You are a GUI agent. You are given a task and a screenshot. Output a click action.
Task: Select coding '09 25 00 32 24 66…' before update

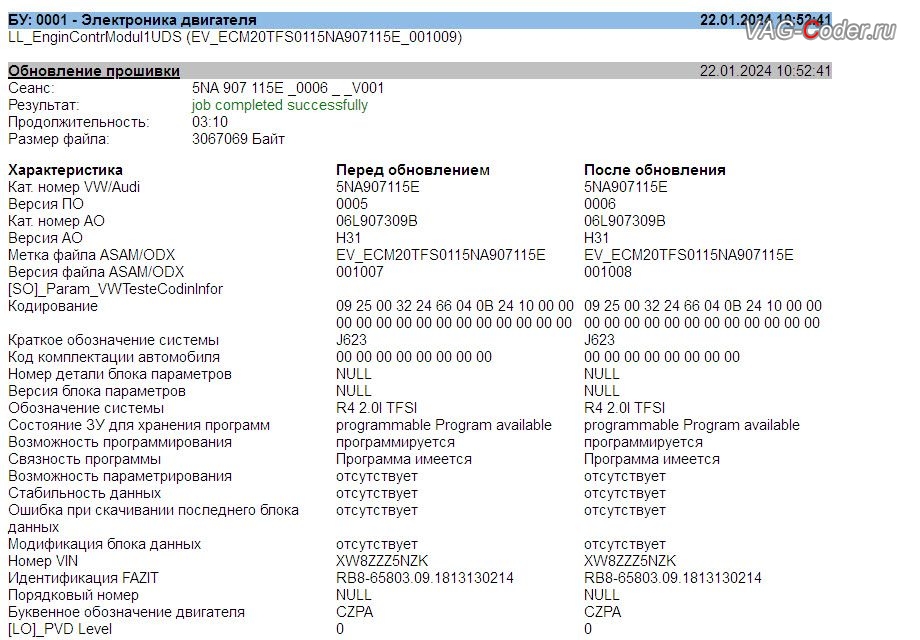point(455,314)
